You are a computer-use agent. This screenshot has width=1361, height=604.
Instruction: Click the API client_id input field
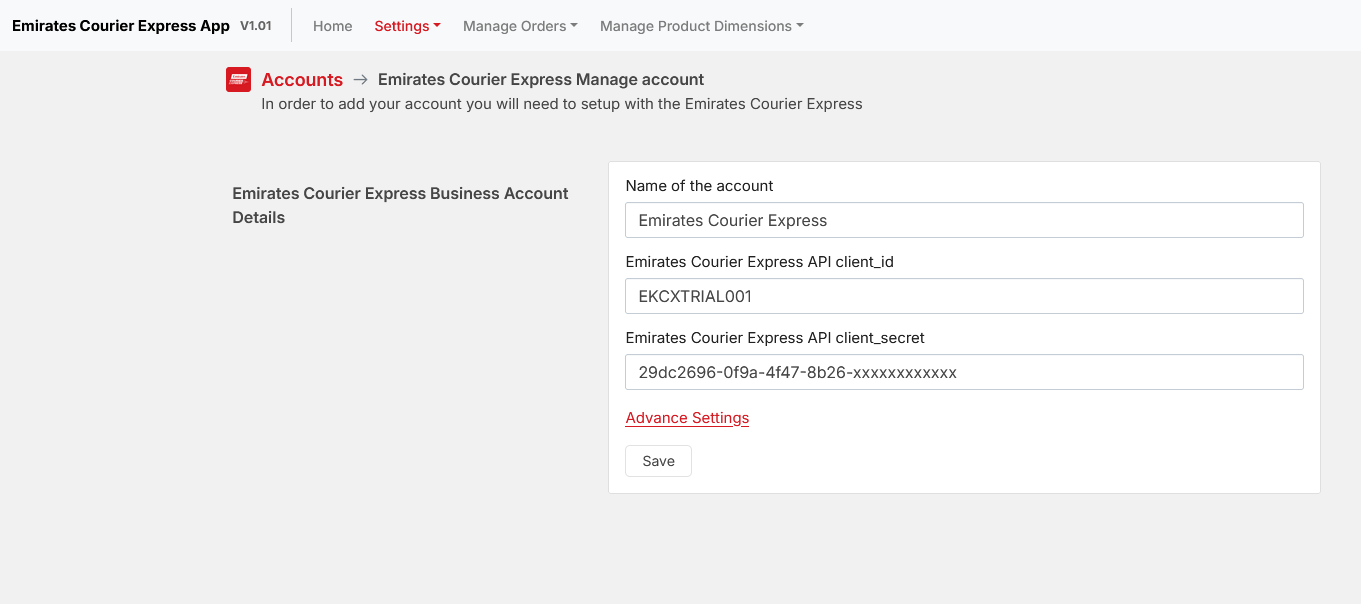pos(964,296)
